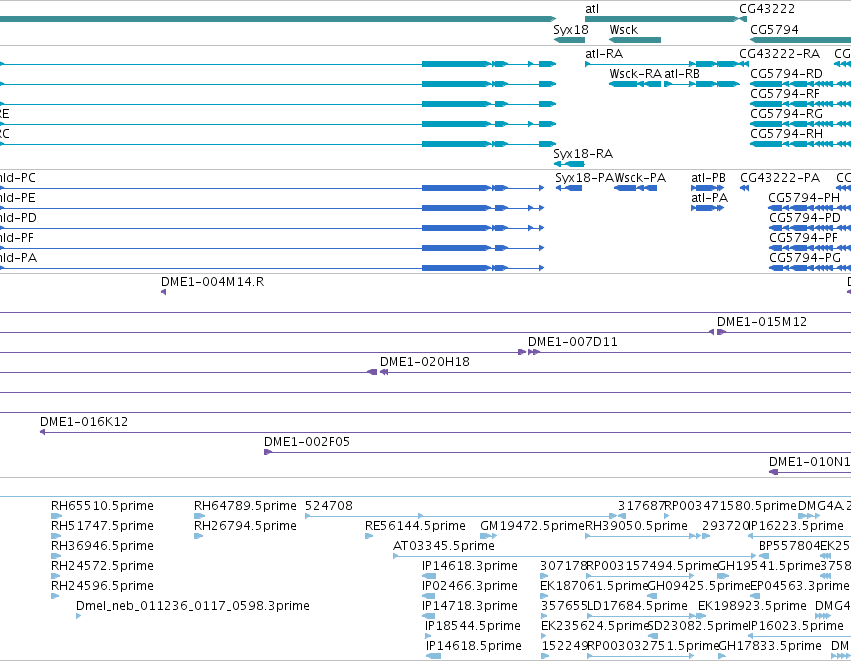Click the CG5794-RH transcript label
Viewport: 851px width, 661px height.
pos(786,134)
